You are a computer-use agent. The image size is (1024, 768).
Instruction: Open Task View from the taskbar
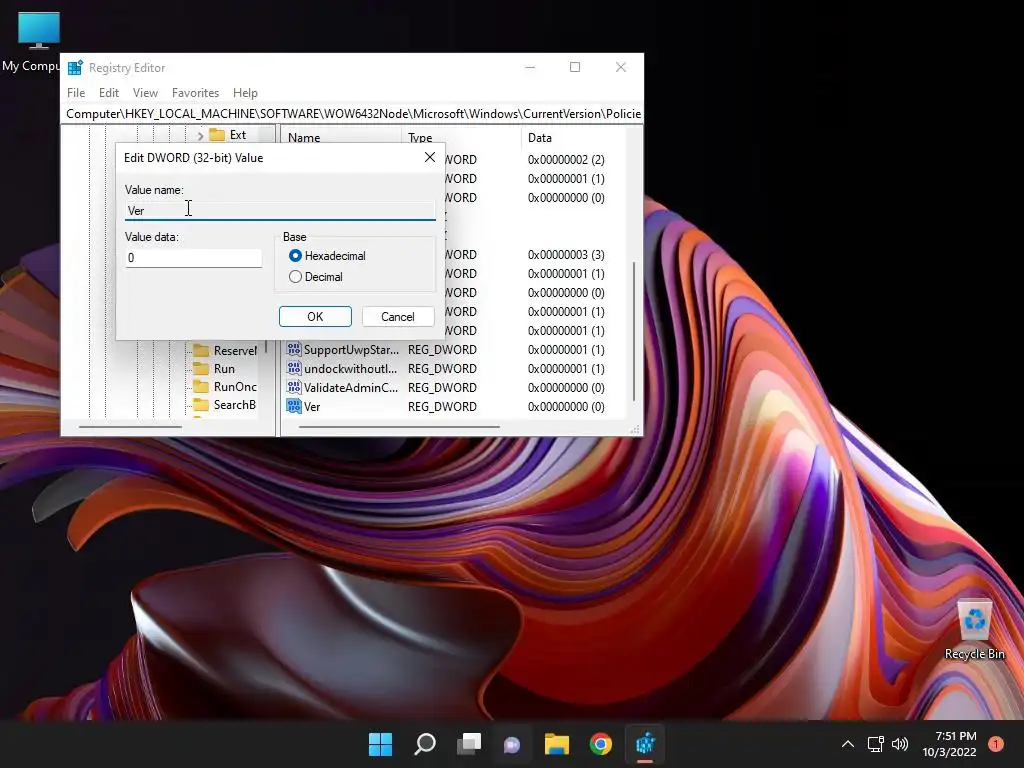468,744
